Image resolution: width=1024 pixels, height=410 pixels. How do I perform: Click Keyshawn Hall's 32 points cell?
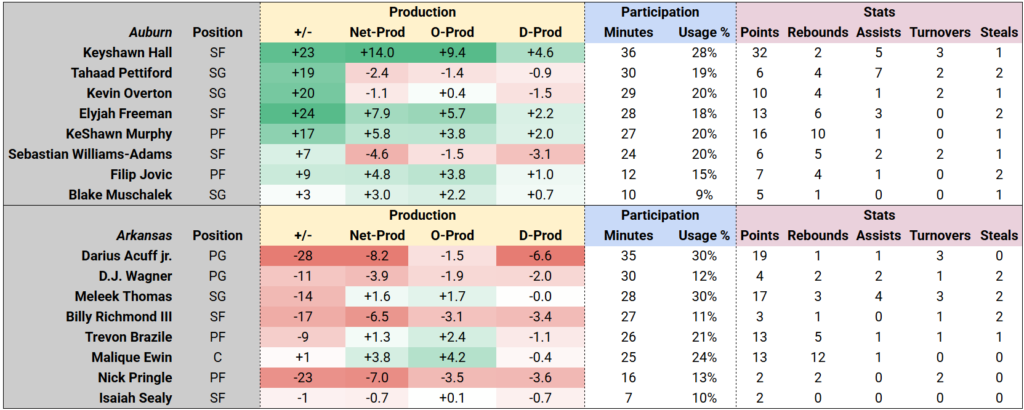coord(758,53)
